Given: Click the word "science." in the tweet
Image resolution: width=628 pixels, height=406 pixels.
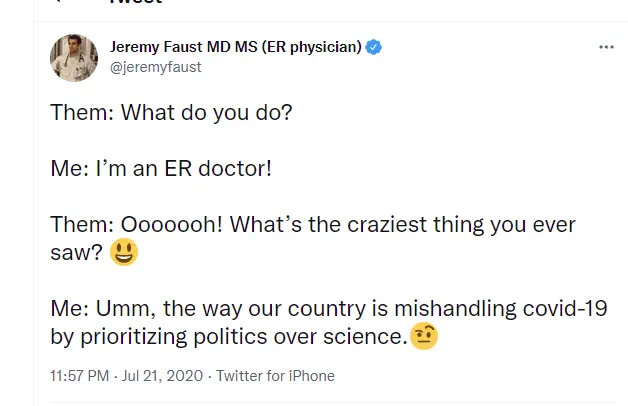Looking at the screenshot, I should (366, 338).
